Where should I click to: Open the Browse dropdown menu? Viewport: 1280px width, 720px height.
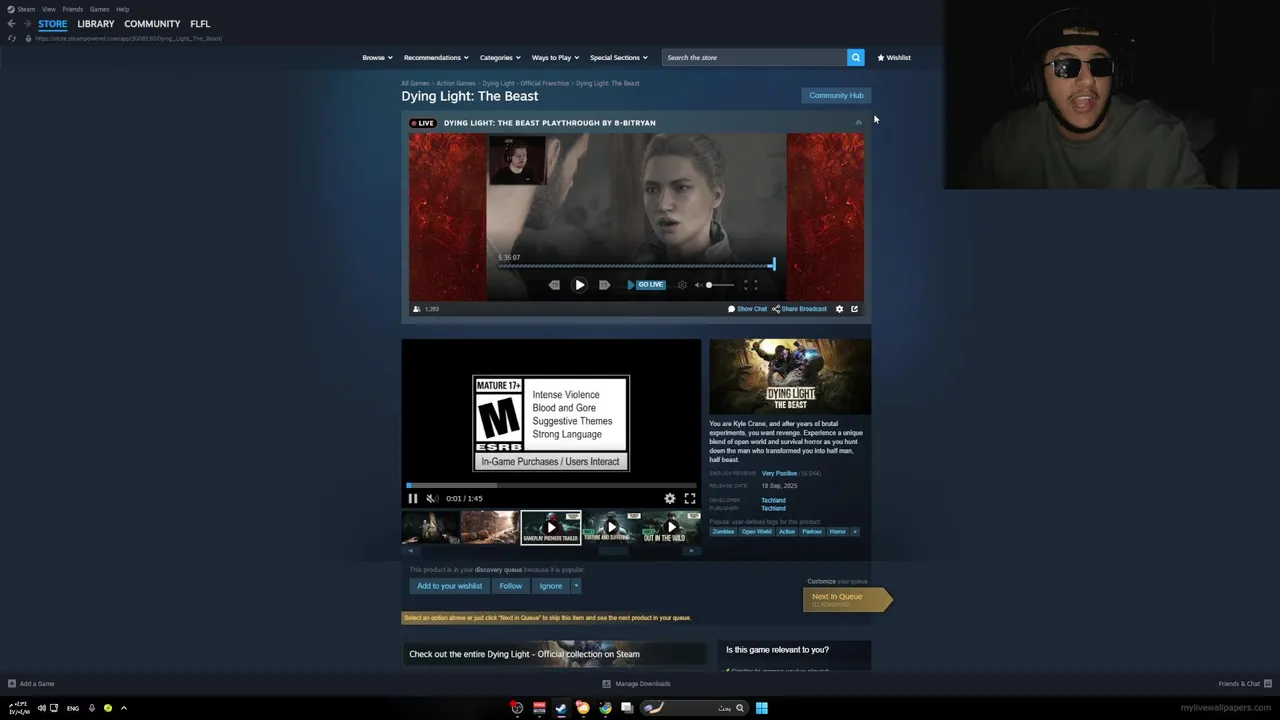(377, 57)
